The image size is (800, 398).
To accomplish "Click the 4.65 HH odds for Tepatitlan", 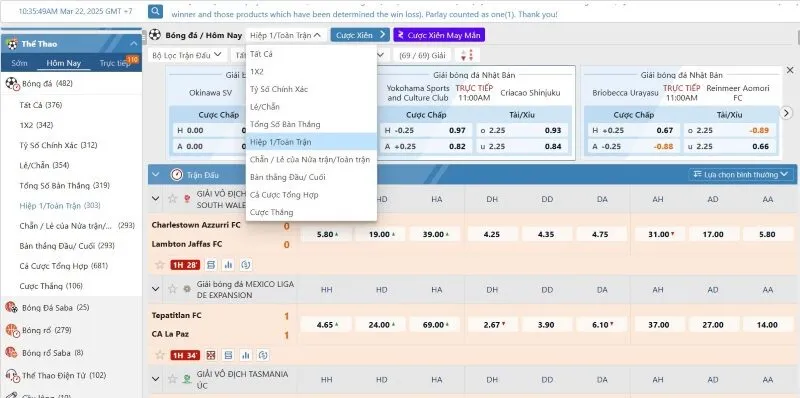I will click(327, 325).
